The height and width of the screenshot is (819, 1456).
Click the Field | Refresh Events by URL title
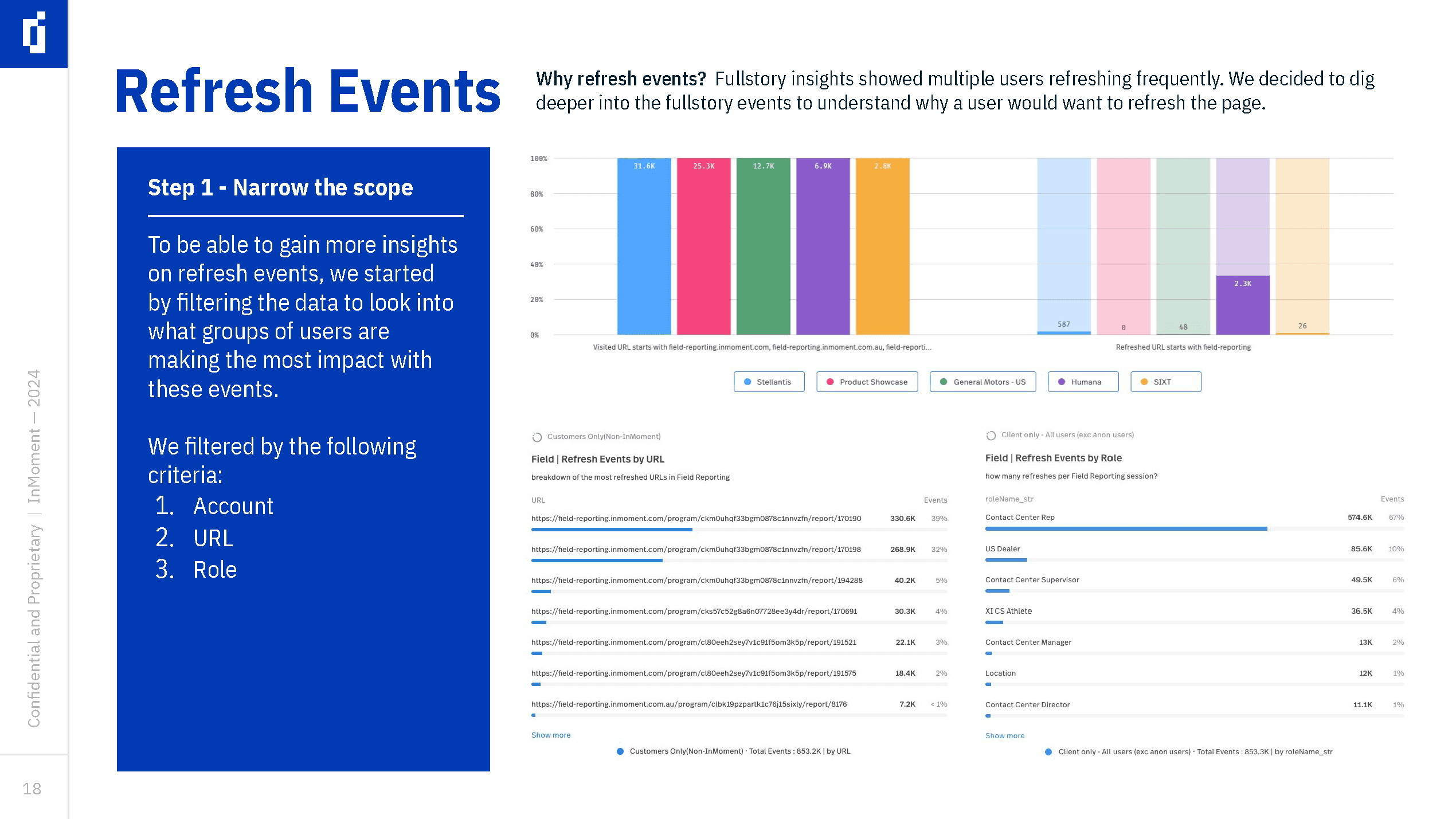598,459
